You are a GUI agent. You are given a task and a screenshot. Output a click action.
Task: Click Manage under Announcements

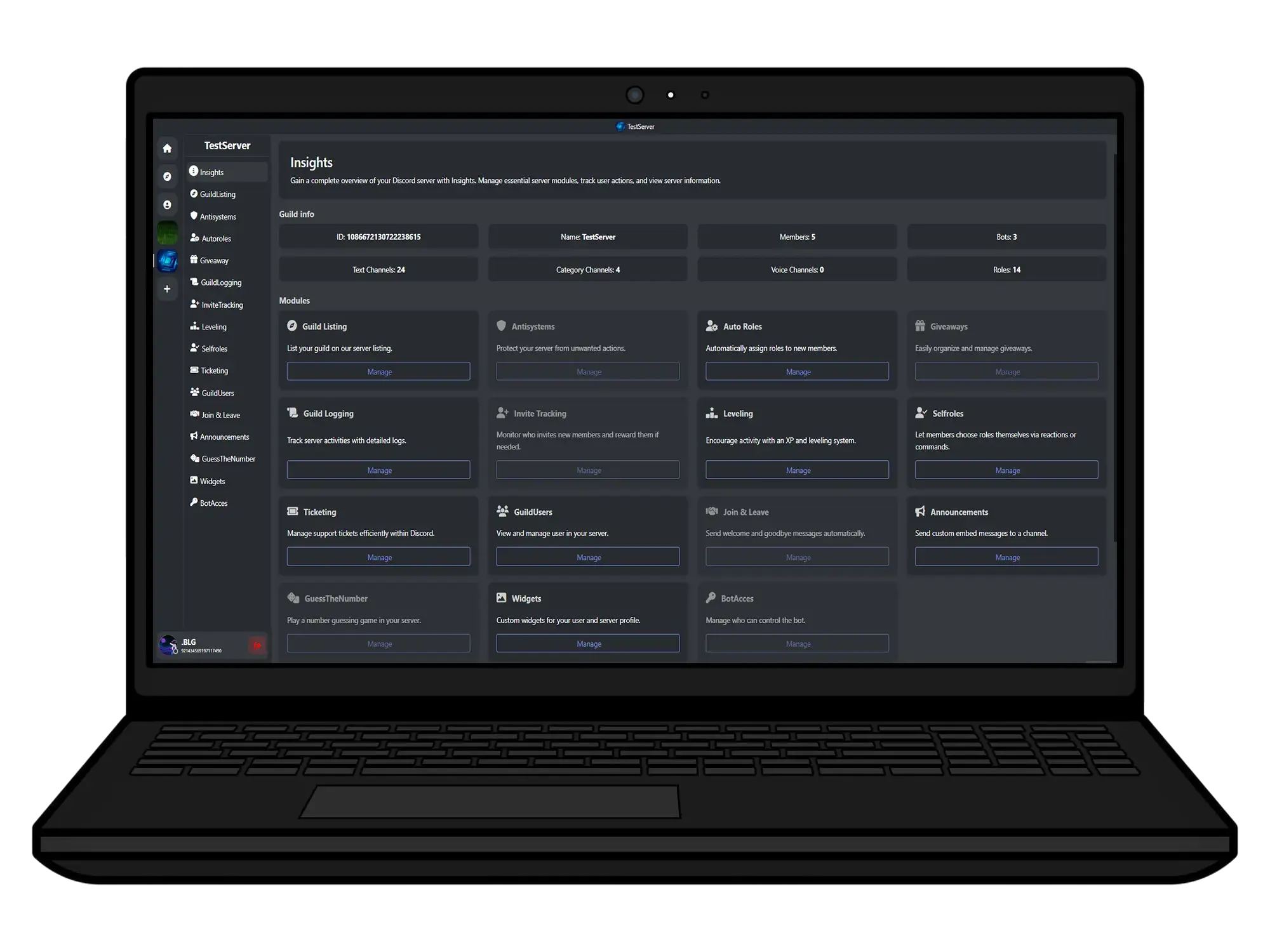1006,557
